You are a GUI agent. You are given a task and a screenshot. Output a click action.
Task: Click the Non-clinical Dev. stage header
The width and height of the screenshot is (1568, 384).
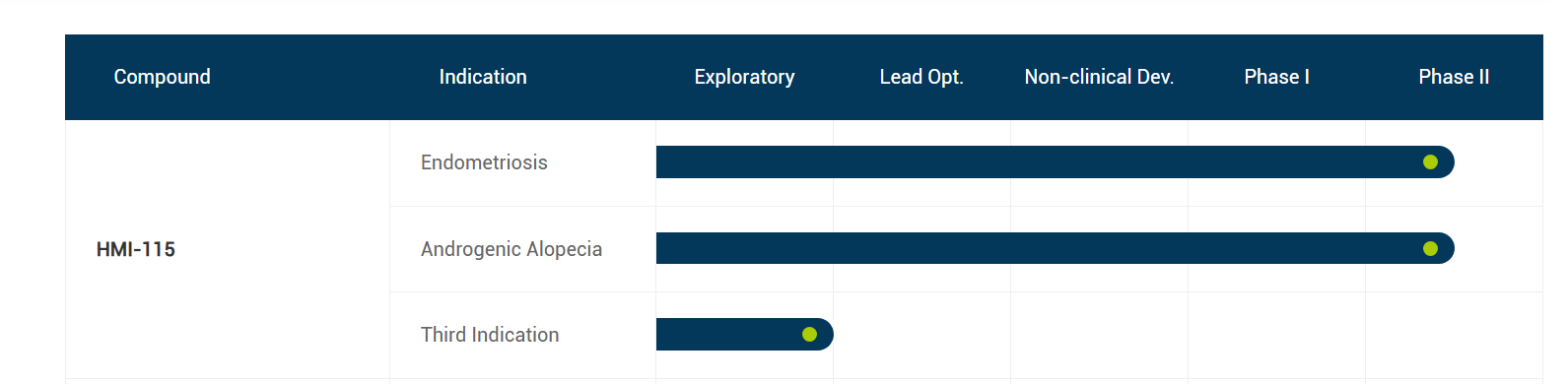pos(1099,77)
